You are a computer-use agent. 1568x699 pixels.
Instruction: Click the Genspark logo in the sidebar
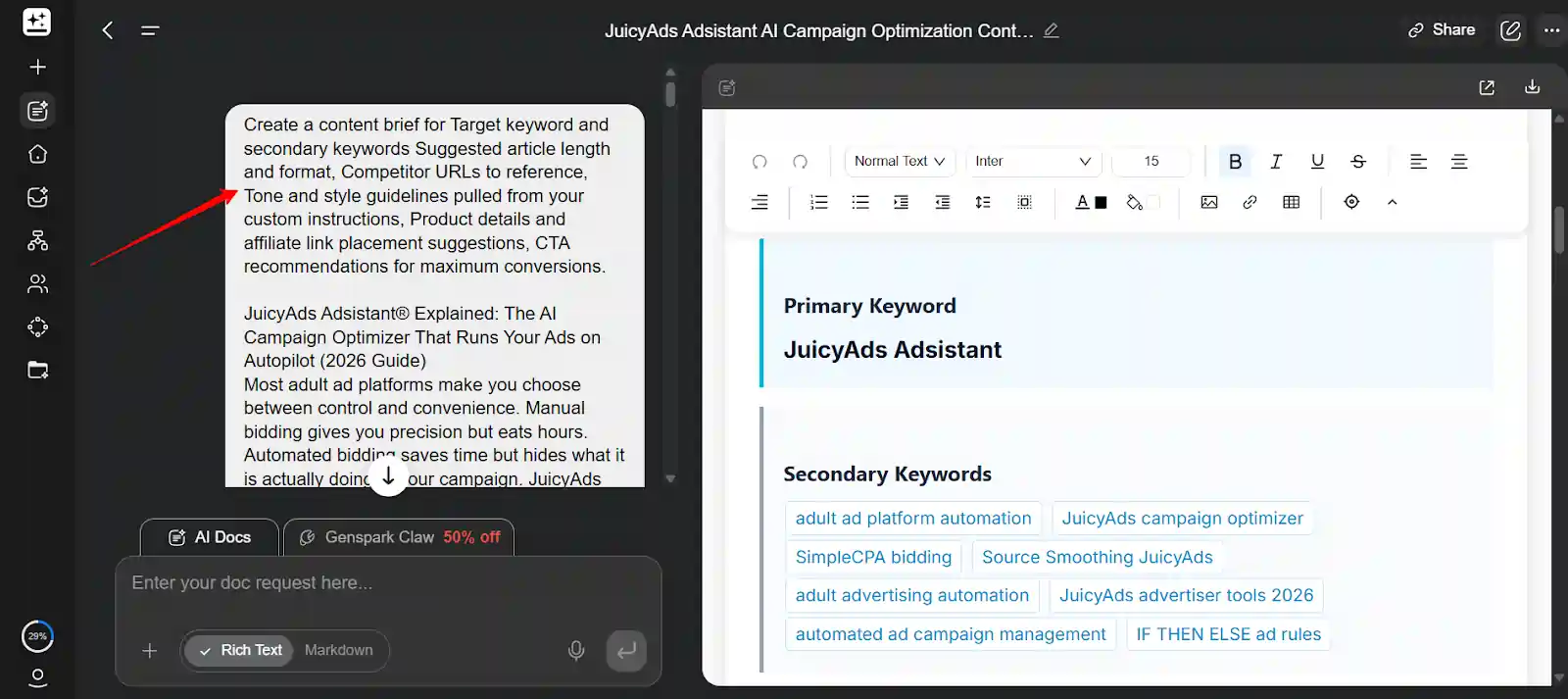pos(37,23)
